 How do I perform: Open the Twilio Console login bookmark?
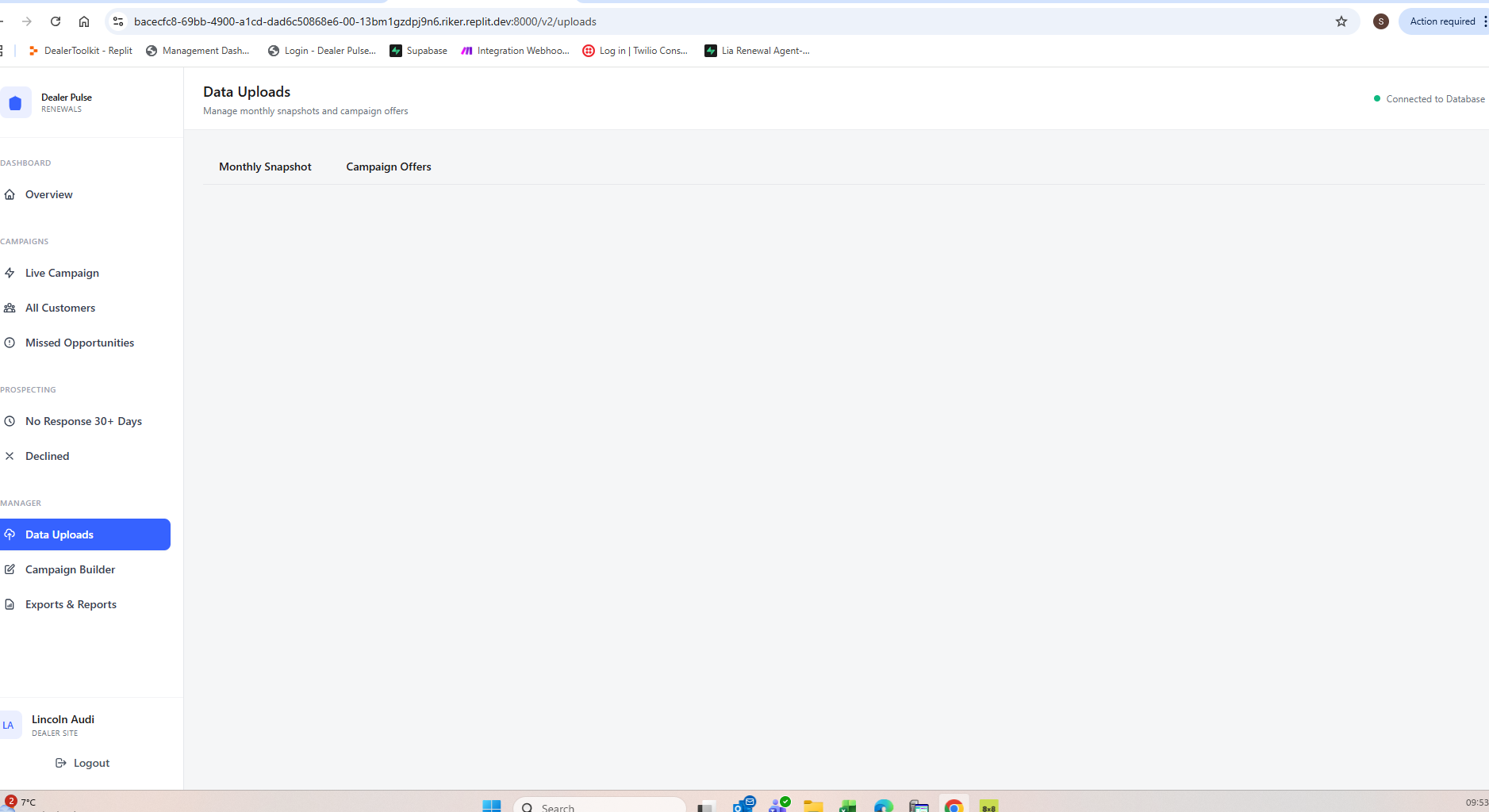pos(635,51)
